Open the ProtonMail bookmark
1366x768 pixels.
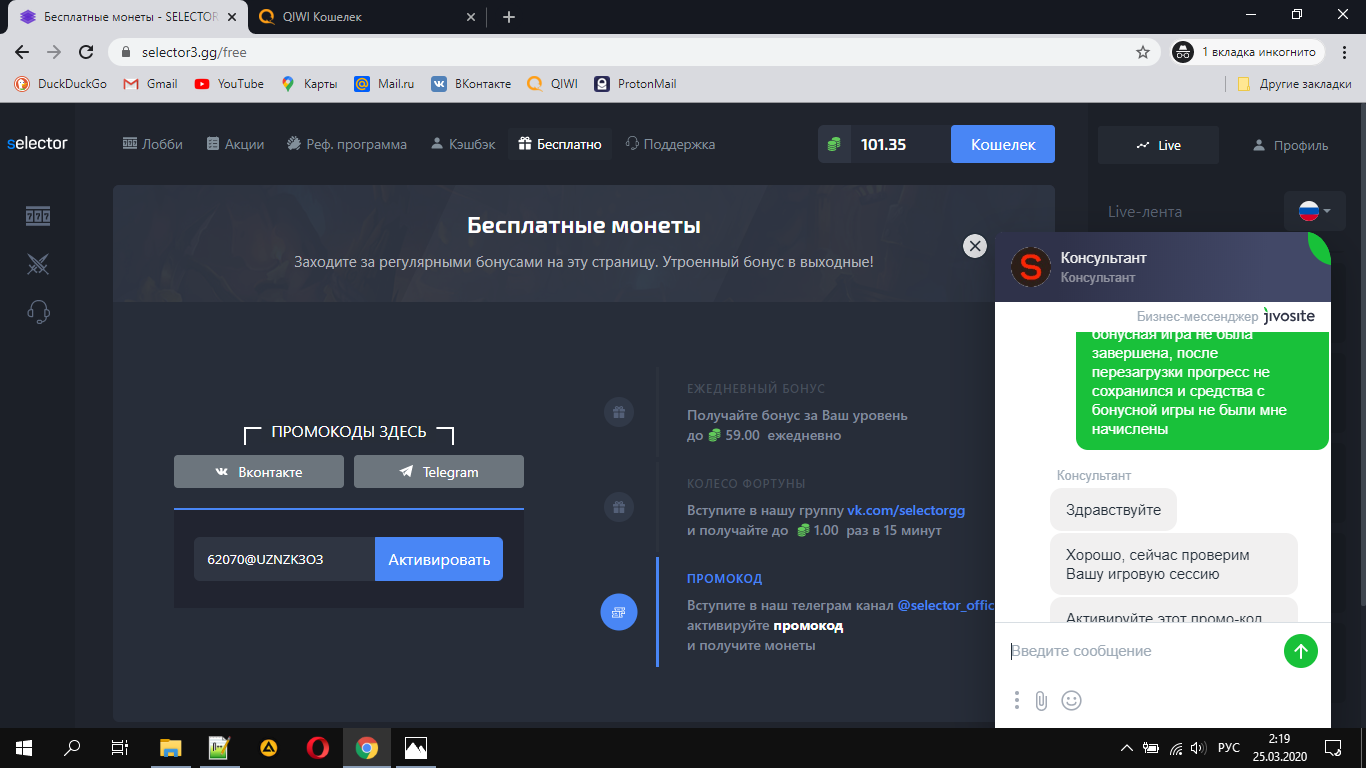pos(635,84)
